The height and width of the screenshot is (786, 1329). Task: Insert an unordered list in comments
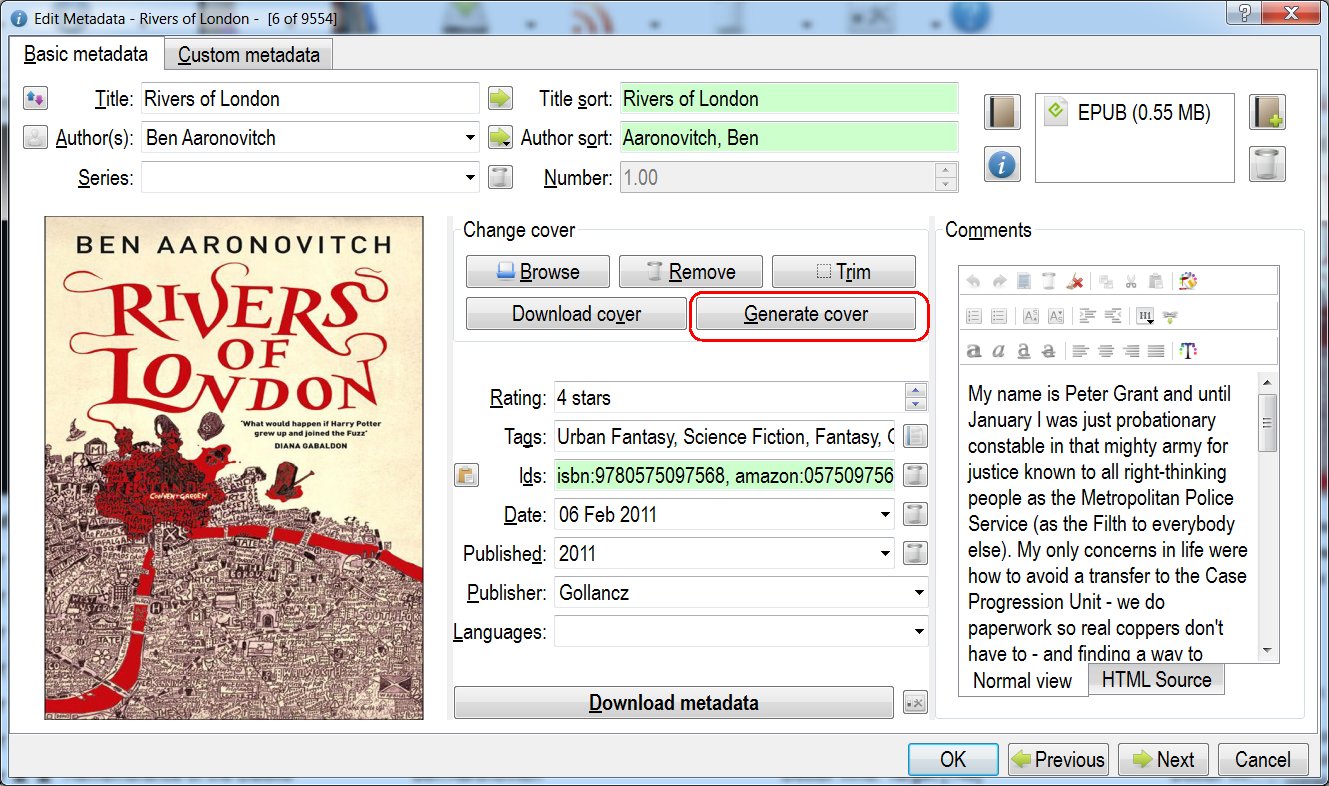[999, 316]
